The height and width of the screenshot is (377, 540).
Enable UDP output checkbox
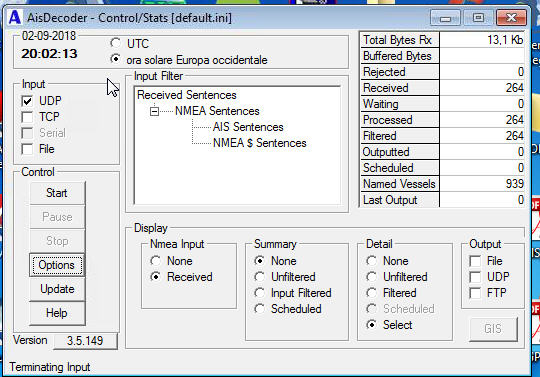click(x=475, y=277)
